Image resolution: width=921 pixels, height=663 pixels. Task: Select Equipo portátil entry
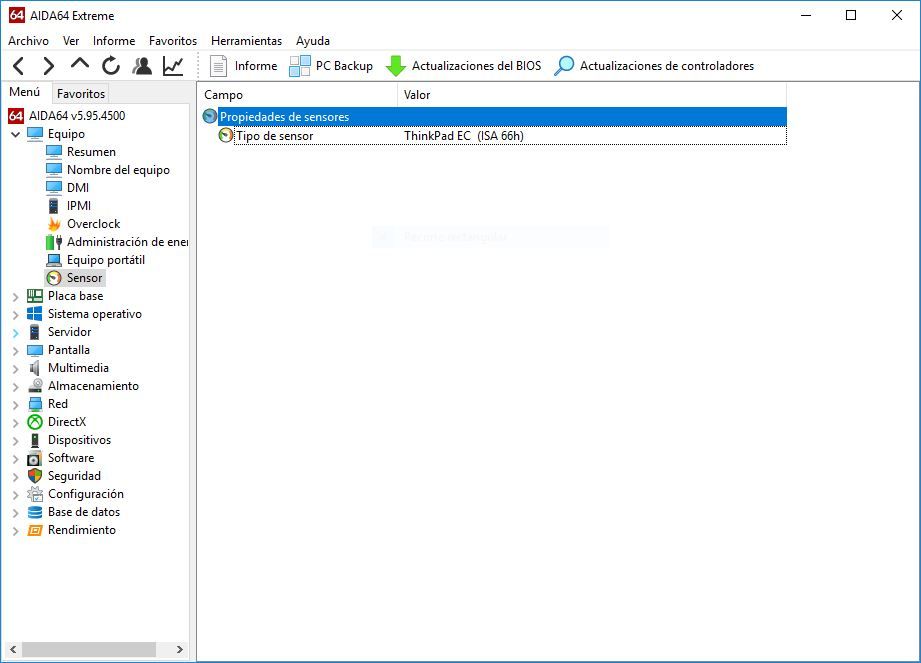[x=106, y=260]
